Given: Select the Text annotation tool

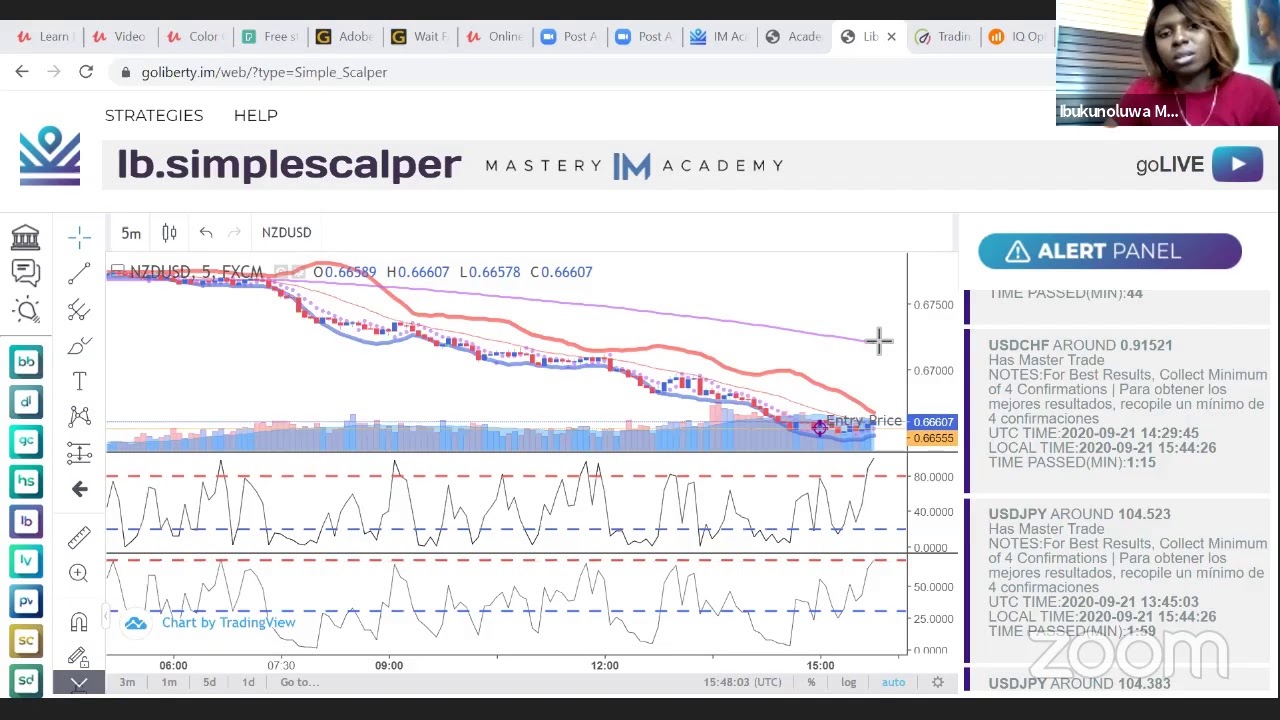Looking at the screenshot, I should (x=79, y=381).
